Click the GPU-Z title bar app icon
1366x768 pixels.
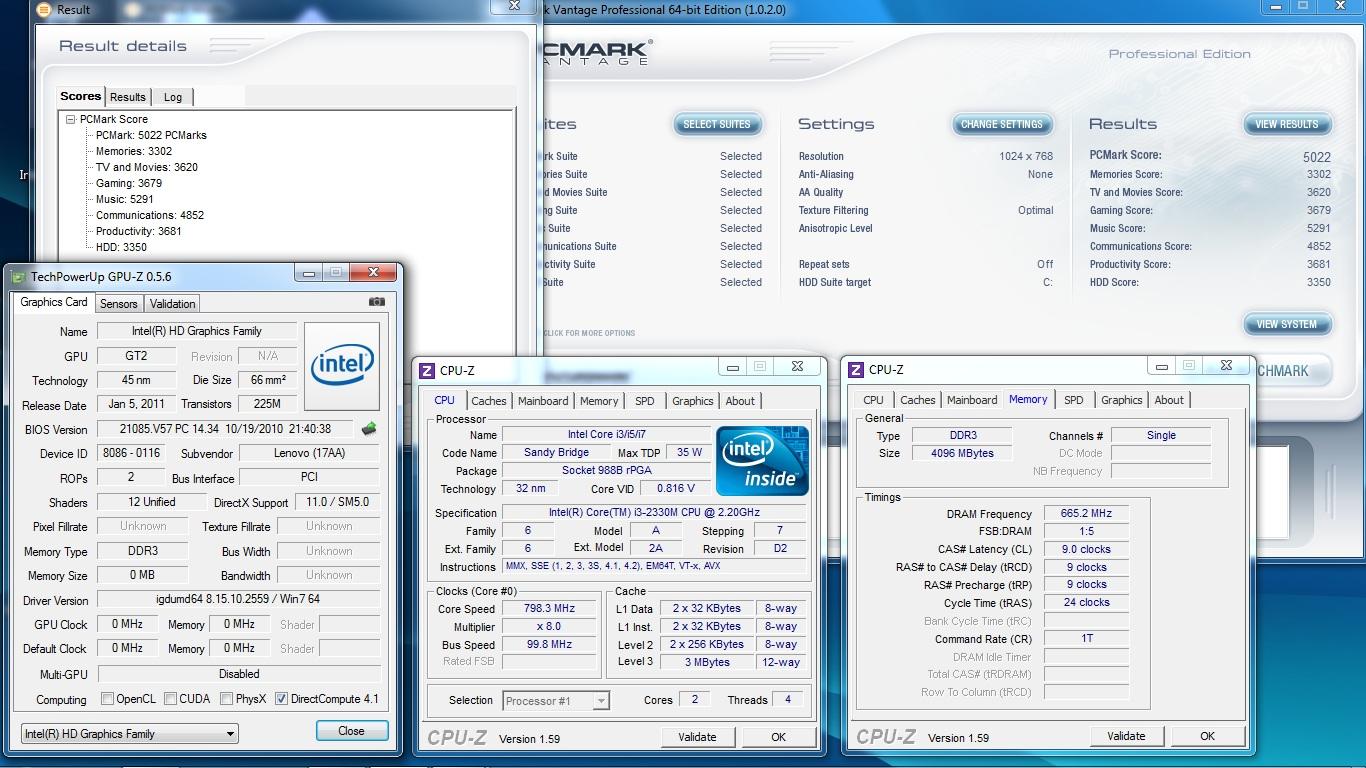click(x=19, y=277)
